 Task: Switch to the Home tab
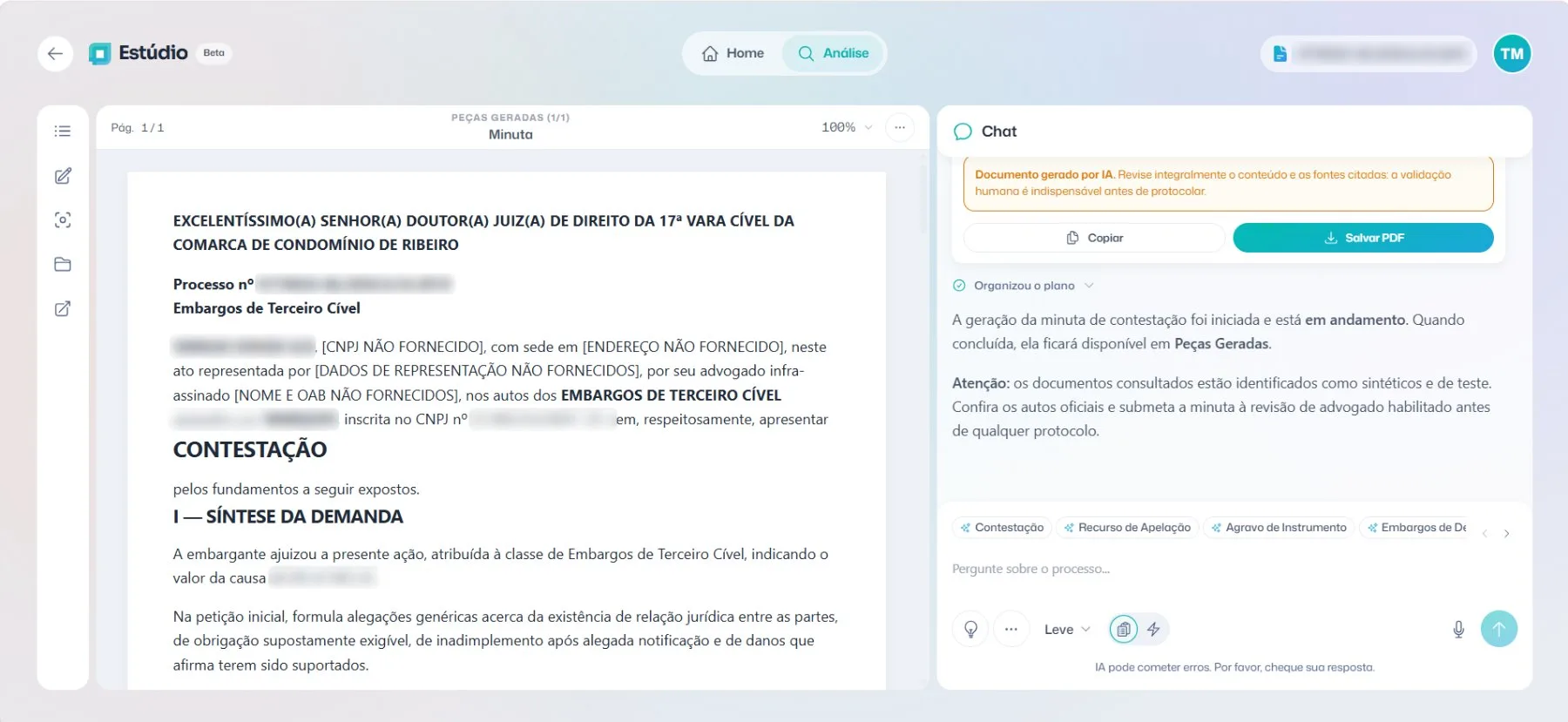pyautogui.click(x=733, y=53)
